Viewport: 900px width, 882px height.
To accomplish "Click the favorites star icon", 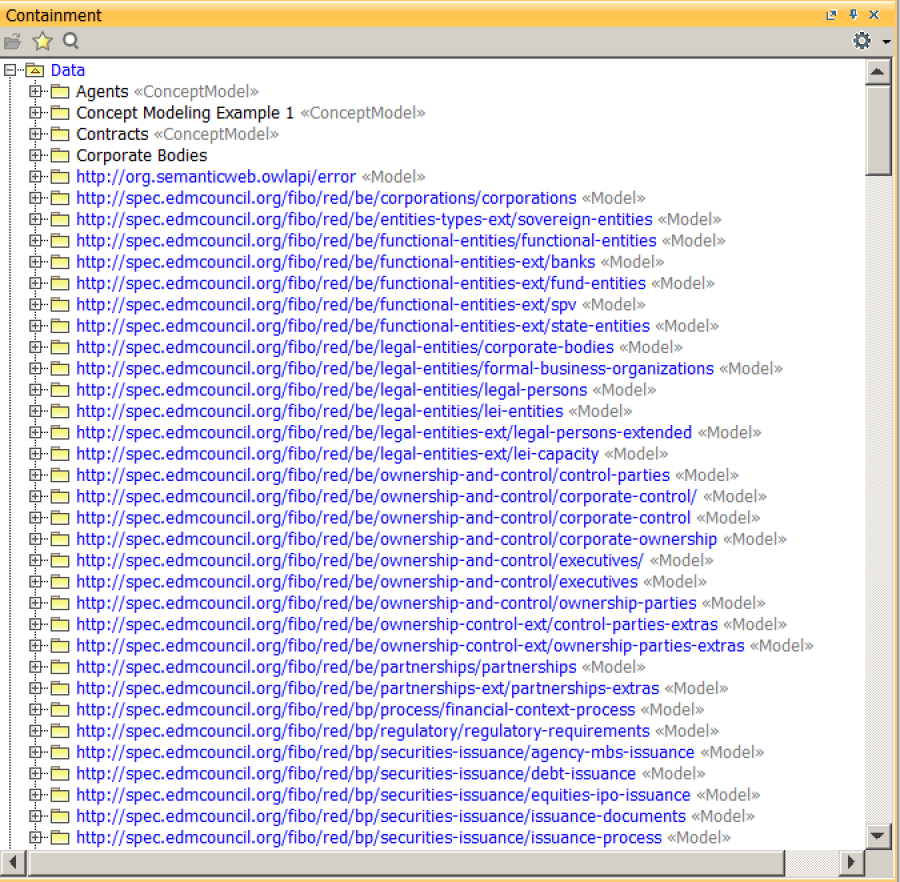I will coord(42,41).
